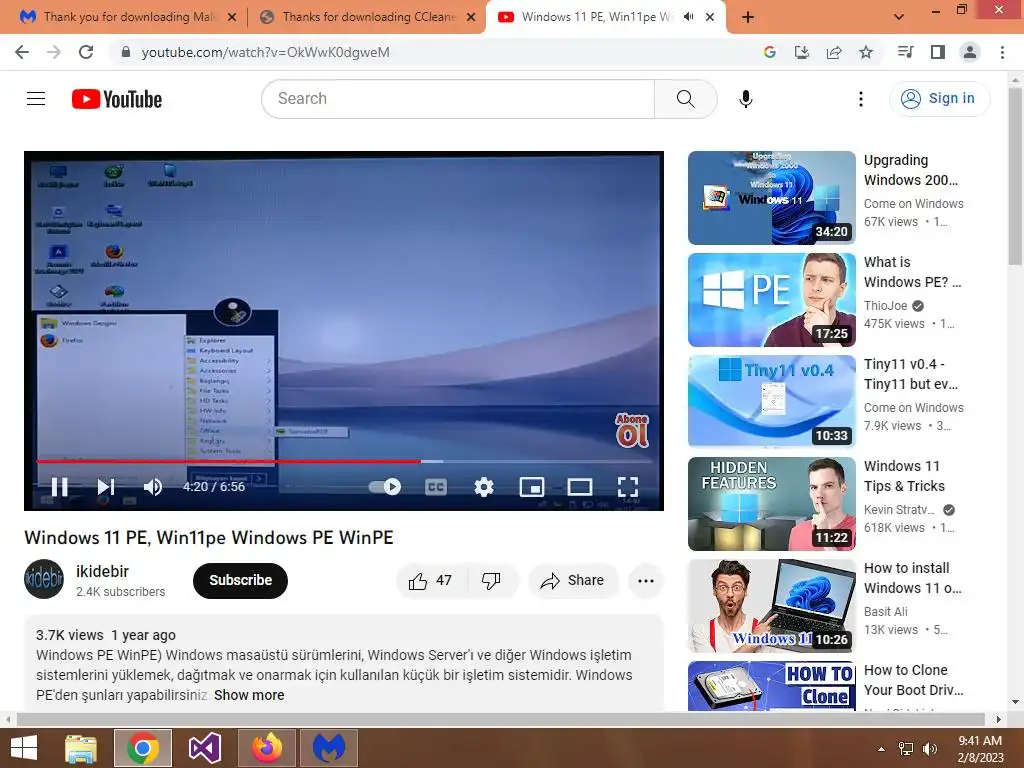Dislike the video with thumbs down
The height and width of the screenshot is (768, 1024).
491,580
